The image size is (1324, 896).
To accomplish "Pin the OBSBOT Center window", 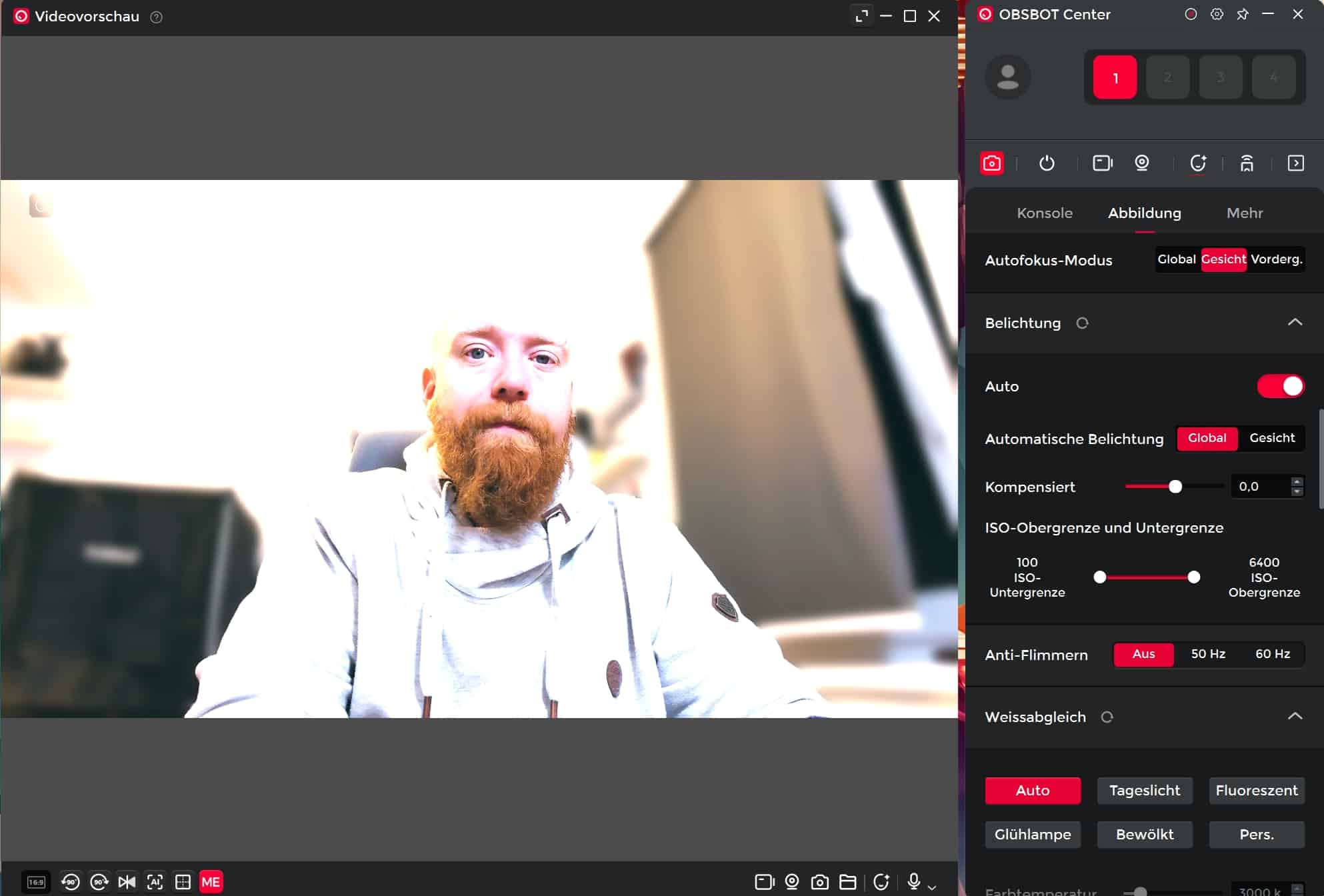I will pyautogui.click(x=1242, y=15).
